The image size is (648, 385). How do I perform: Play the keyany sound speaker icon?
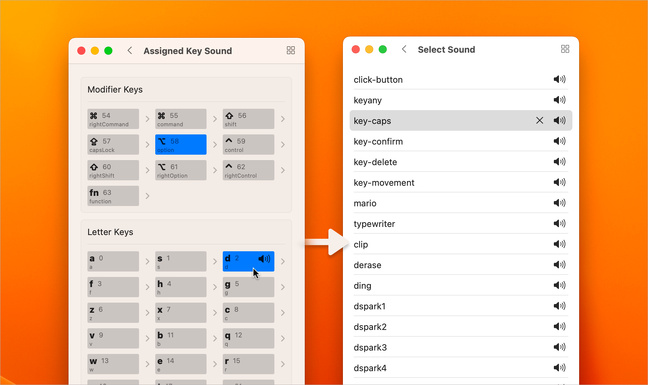point(560,100)
